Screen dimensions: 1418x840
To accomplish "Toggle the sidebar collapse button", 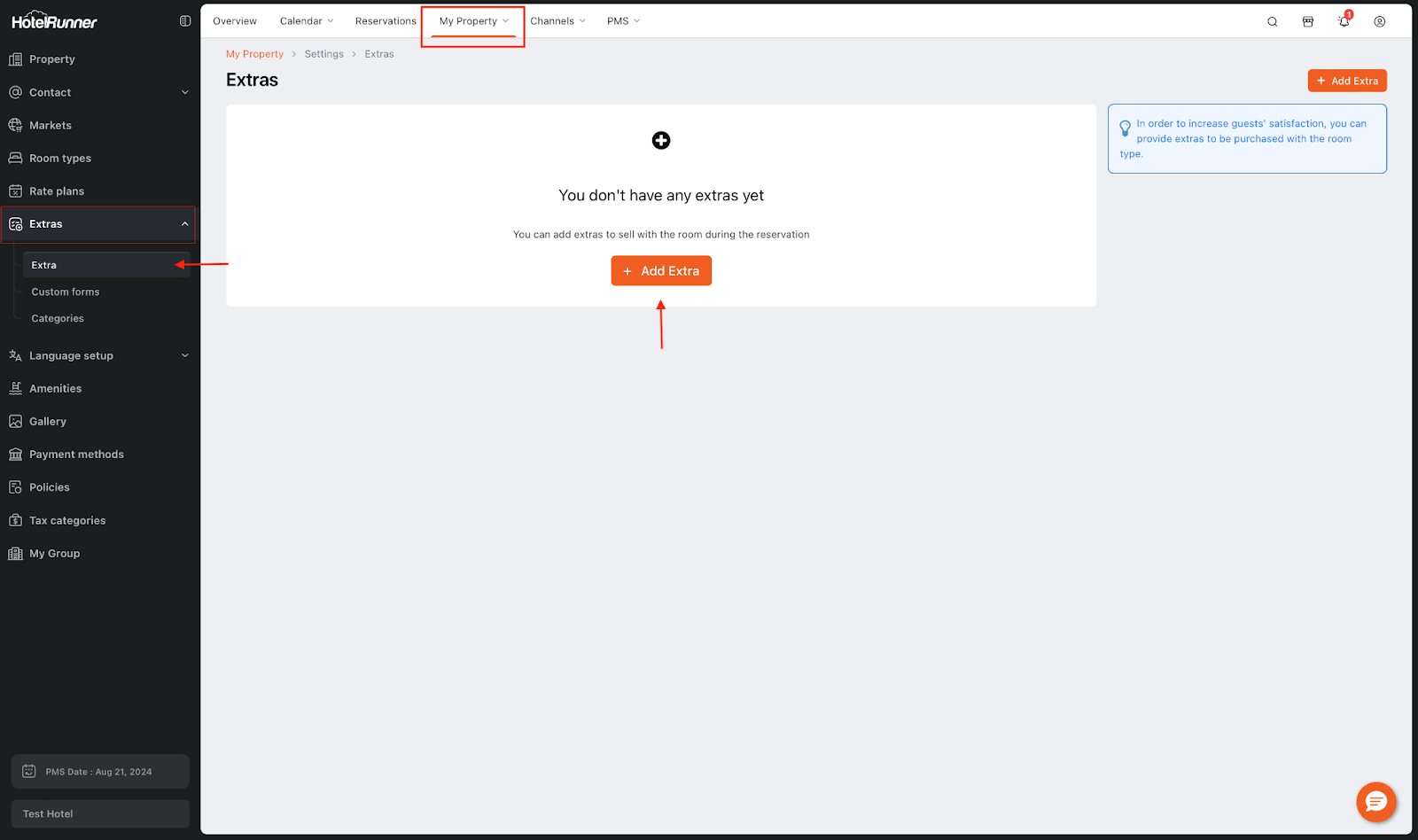I will (x=185, y=21).
